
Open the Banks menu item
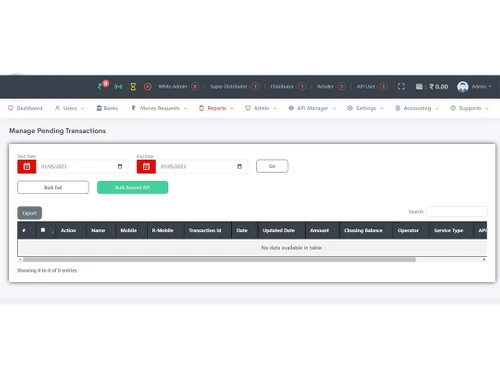tap(107, 108)
